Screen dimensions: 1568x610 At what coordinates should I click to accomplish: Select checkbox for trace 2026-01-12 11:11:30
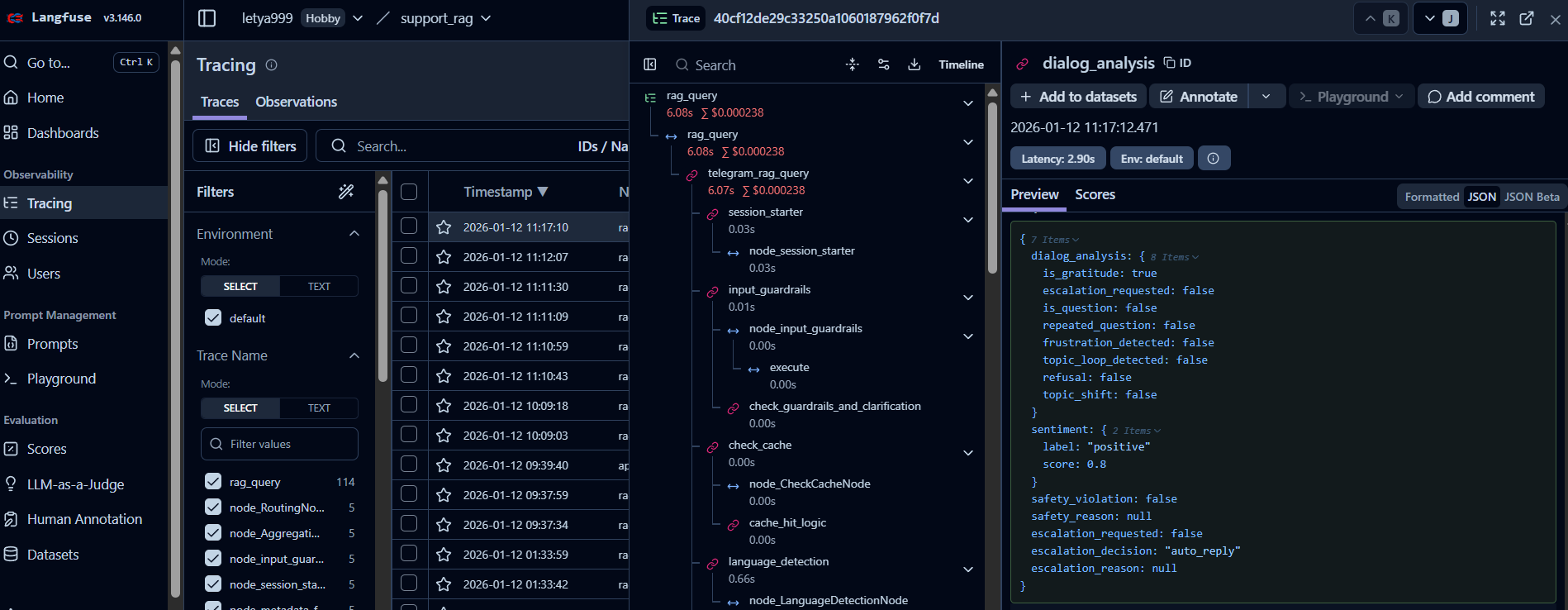pos(409,285)
